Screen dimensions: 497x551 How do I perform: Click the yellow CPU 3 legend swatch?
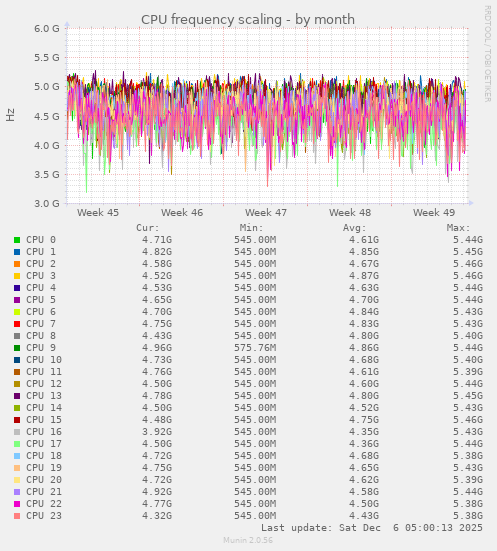tap(17, 276)
